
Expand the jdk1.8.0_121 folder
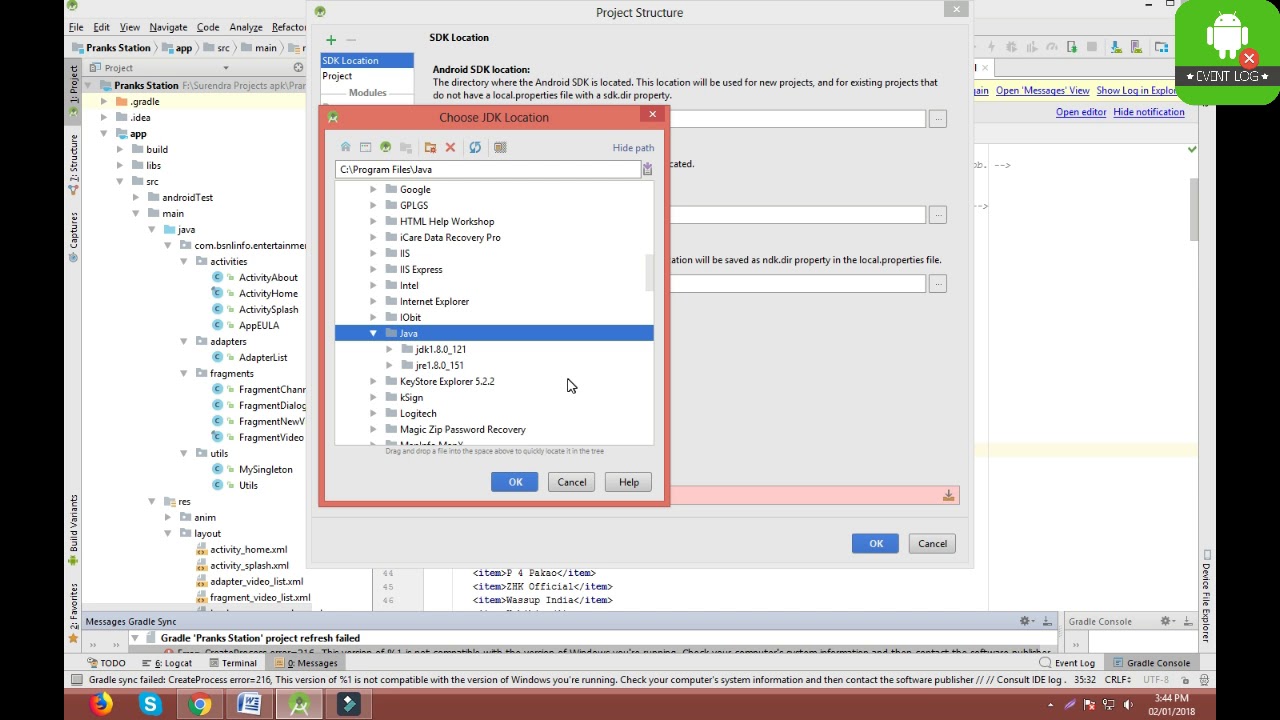[389, 349]
